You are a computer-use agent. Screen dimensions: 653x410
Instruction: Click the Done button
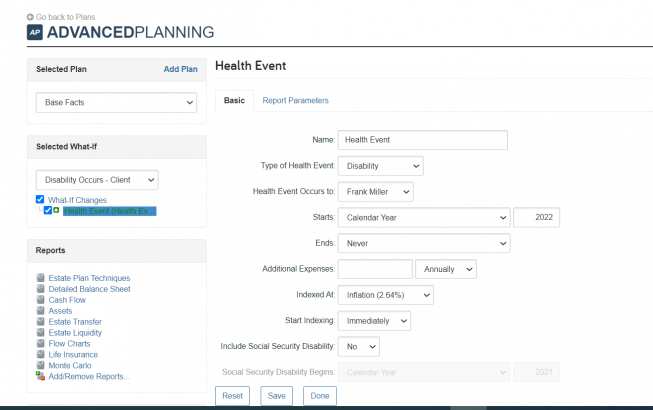pos(320,396)
